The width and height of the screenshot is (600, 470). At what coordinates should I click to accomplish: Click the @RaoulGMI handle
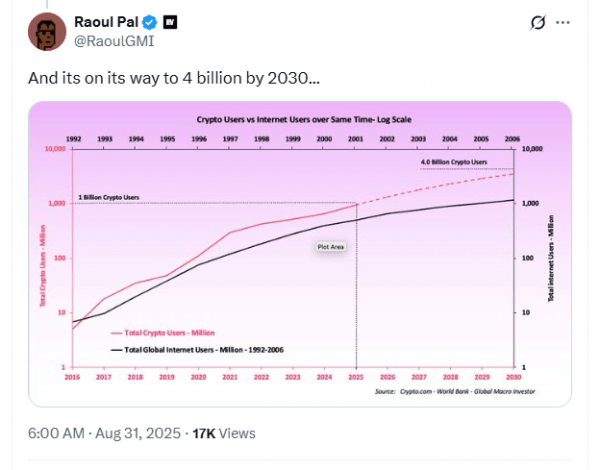tap(114, 41)
